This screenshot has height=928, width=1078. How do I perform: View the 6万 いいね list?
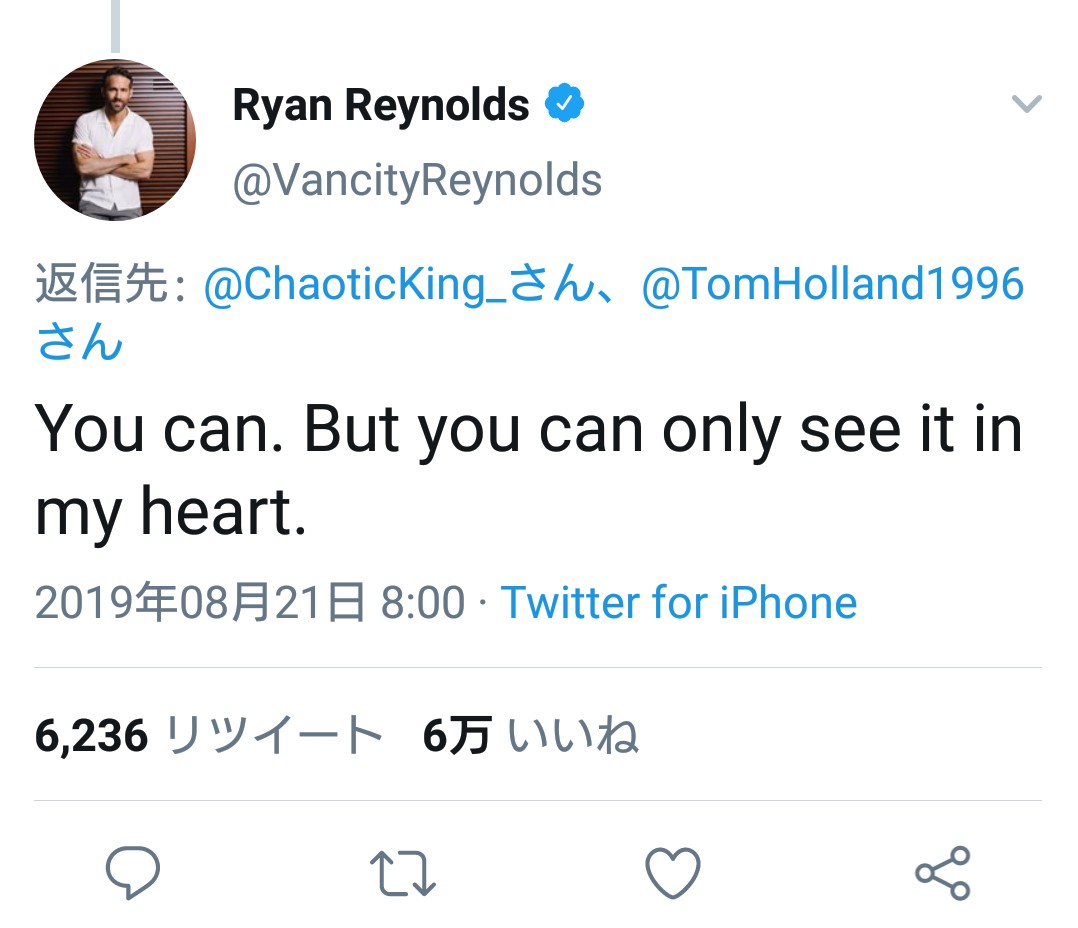[530, 736]
